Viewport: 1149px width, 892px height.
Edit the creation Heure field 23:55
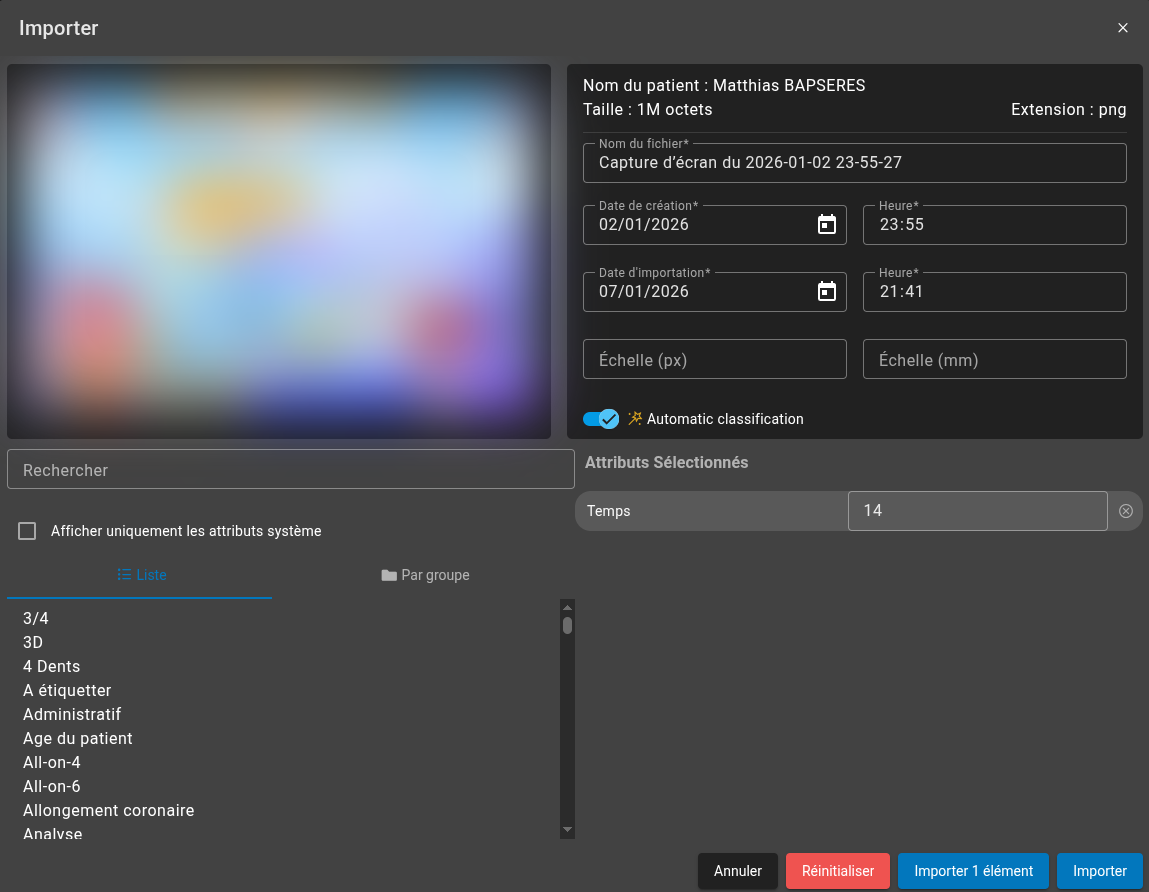point(994,224)
